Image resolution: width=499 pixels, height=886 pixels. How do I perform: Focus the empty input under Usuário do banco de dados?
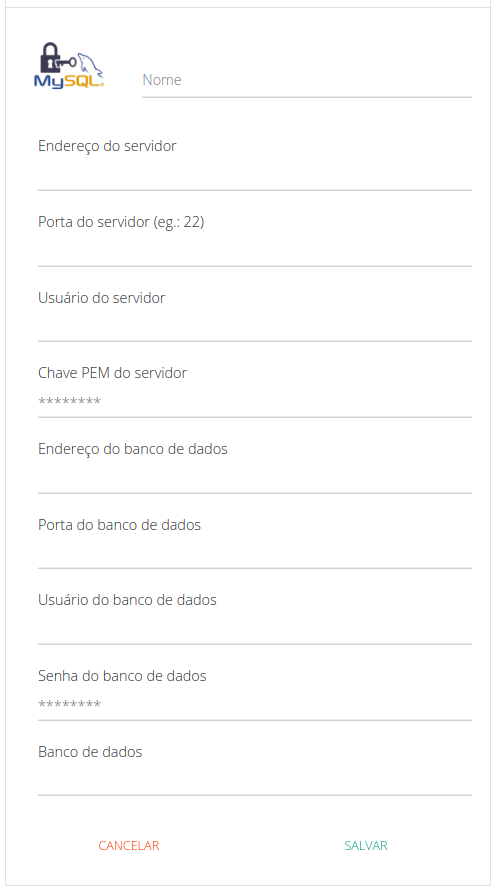tap(255, 629)
